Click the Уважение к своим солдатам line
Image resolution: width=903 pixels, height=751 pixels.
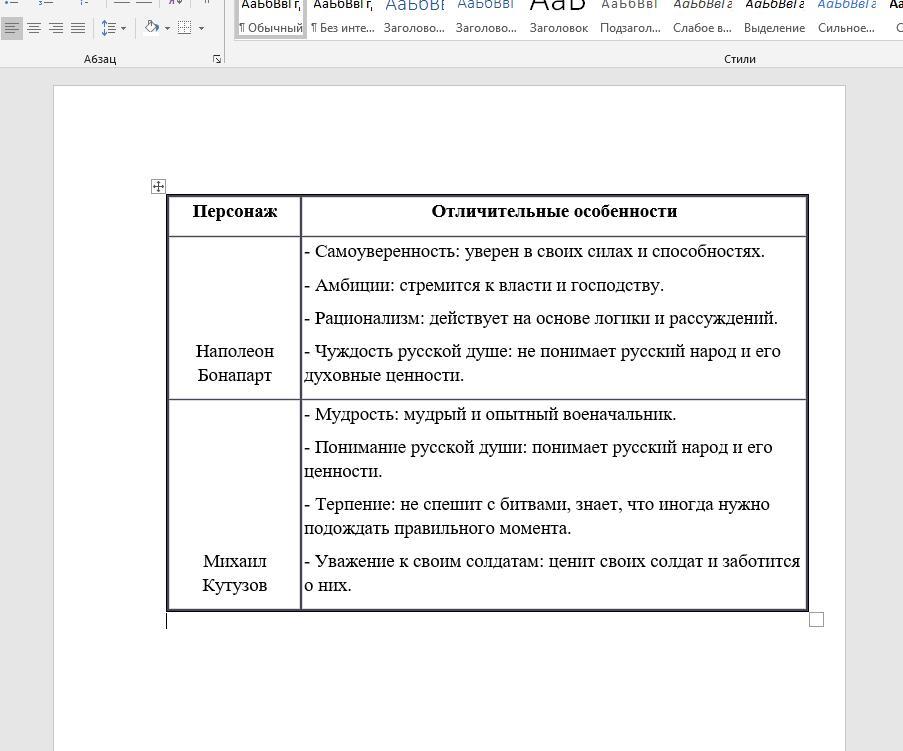click(552, 572)
